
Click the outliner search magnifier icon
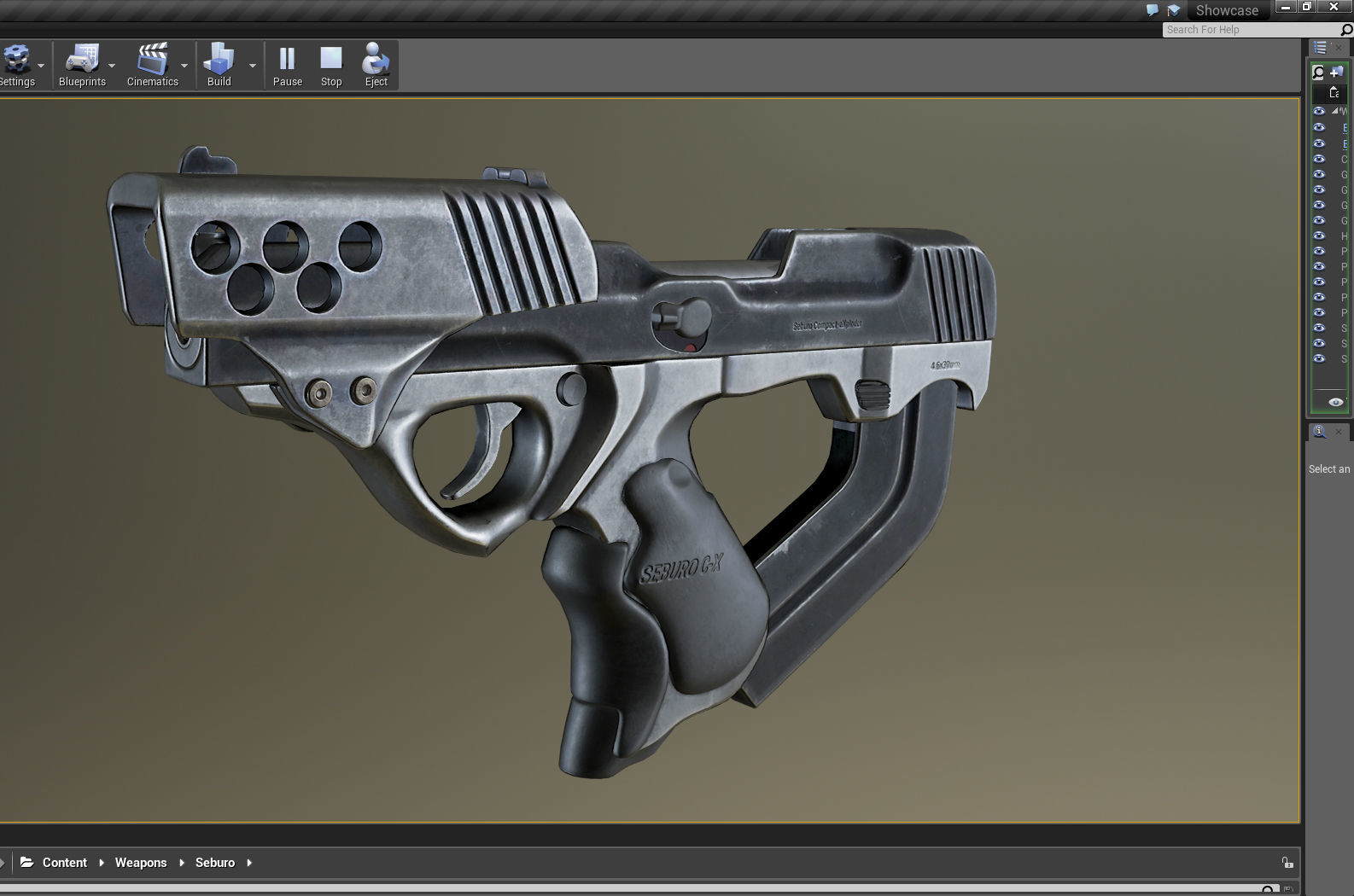click(1319, 73)
